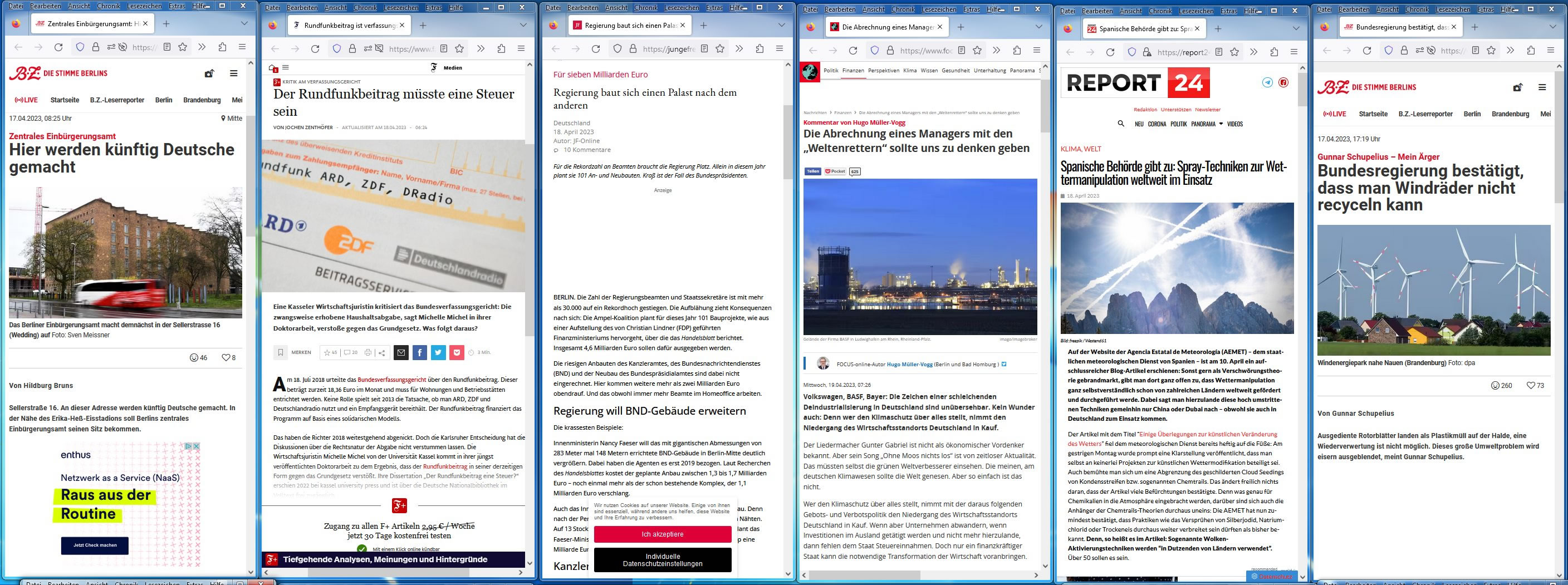The width and height of the screenshot is (1568, 585).
Task: Click Teilen button on Focus article
Action: (x=812, y=171)
